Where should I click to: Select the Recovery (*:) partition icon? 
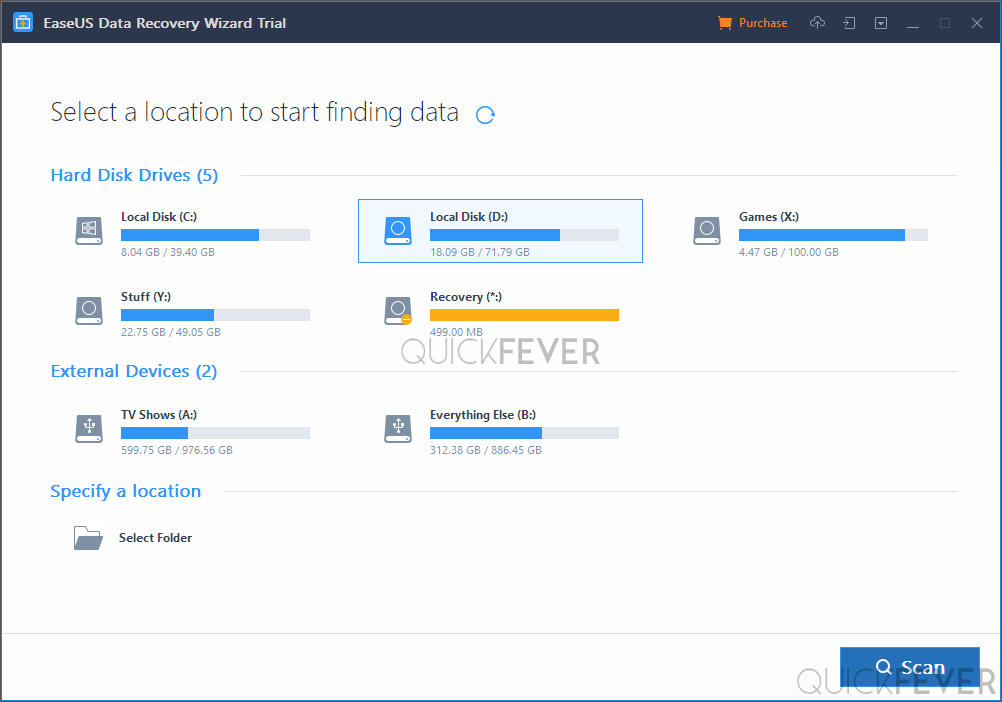click(x=397, y=310)
